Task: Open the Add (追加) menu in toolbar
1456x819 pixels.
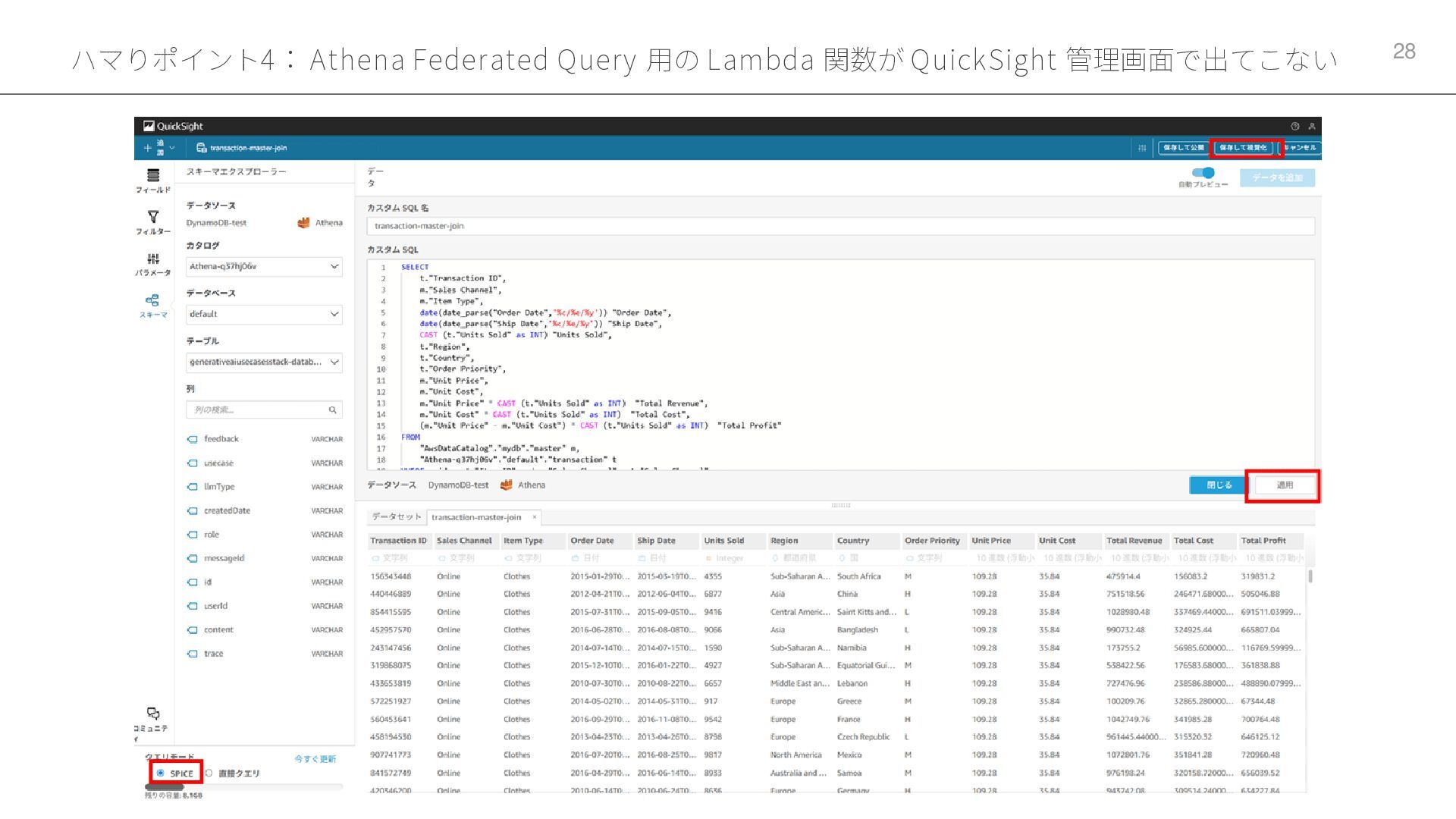Action: (158, 148)
